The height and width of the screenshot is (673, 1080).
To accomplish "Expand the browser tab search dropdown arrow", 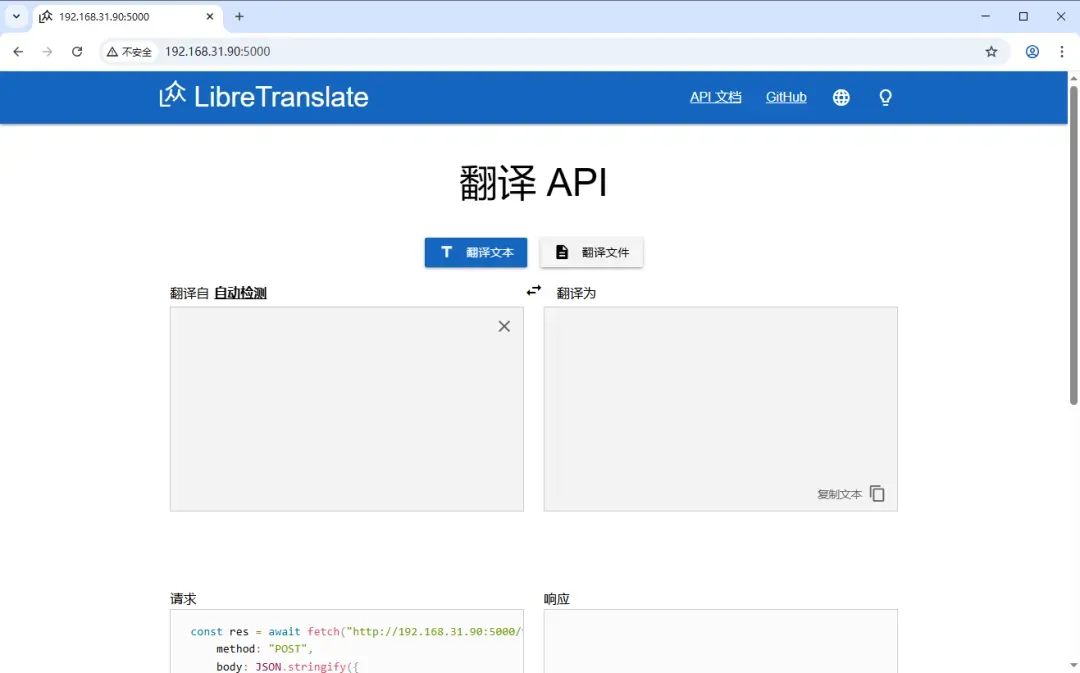I will click(x=16, y=17).
